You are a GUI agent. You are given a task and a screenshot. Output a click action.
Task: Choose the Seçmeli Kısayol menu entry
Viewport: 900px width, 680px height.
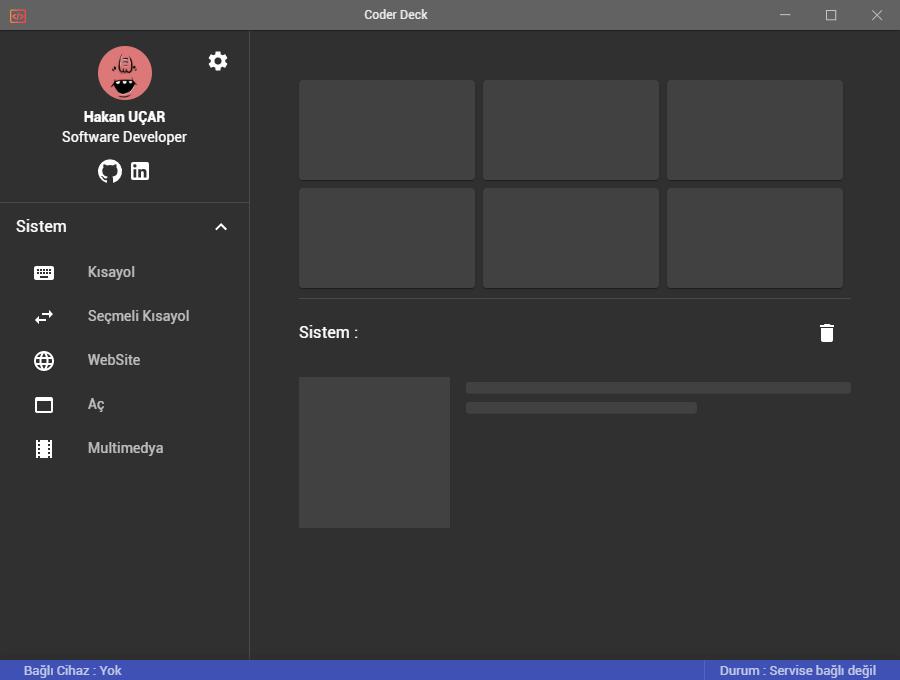pos(125,316)
